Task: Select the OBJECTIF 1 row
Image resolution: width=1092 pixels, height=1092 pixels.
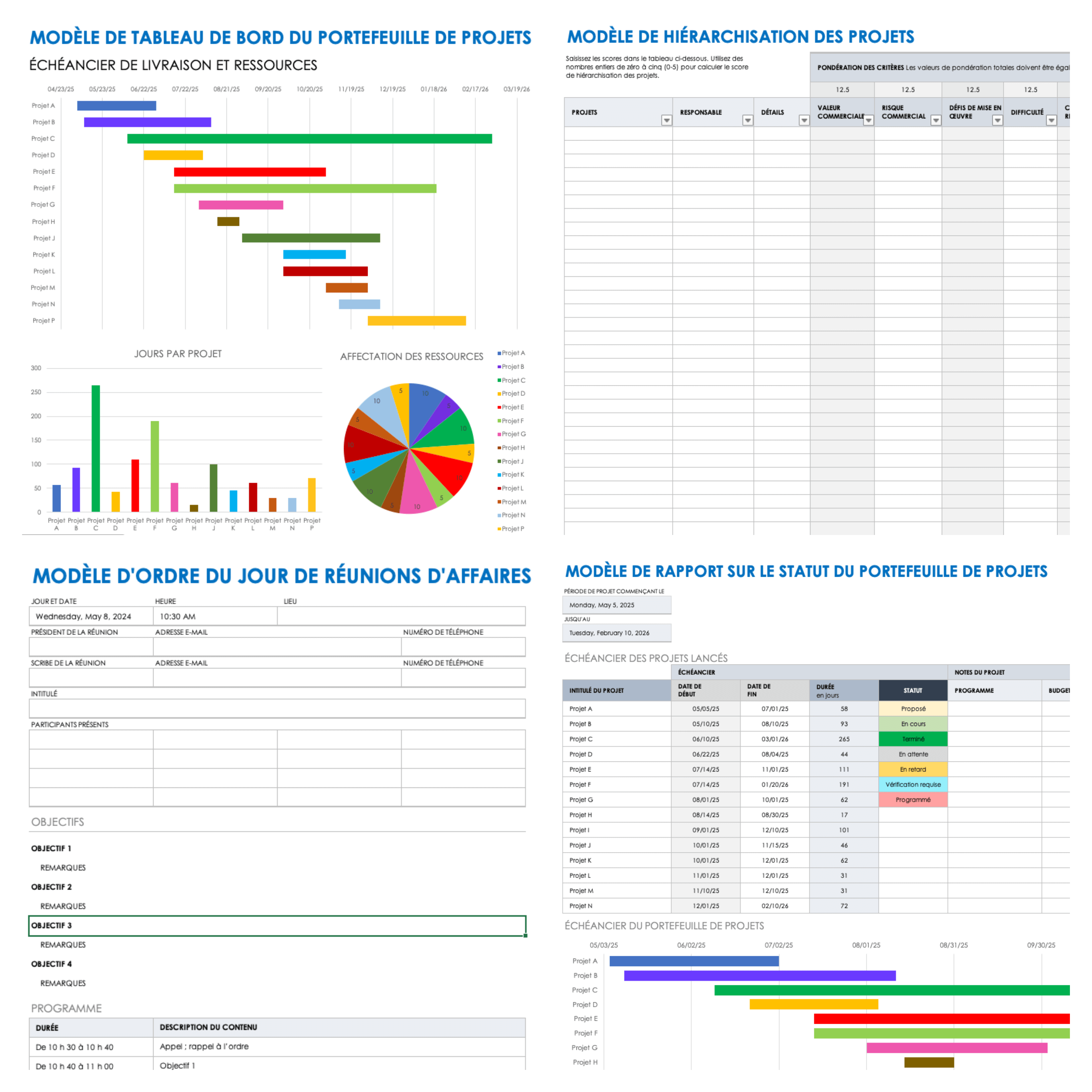Action: coord(278,848)
